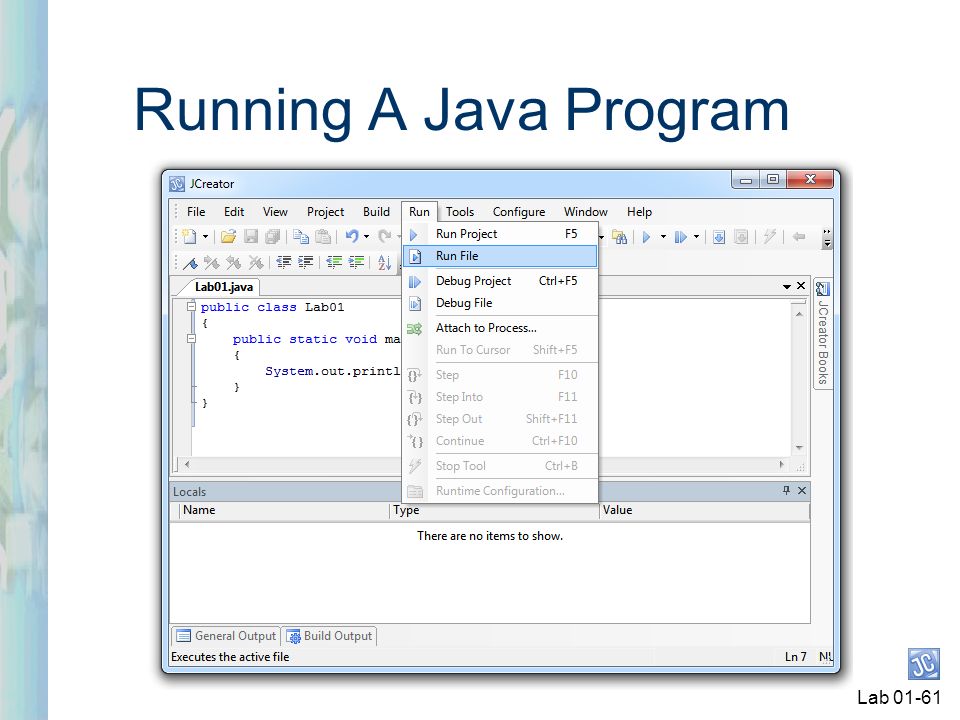Image resolution: width=960 pixels, height=720 pixels.
Task: Switch to the Build Output tab
Action: [329, 636]
